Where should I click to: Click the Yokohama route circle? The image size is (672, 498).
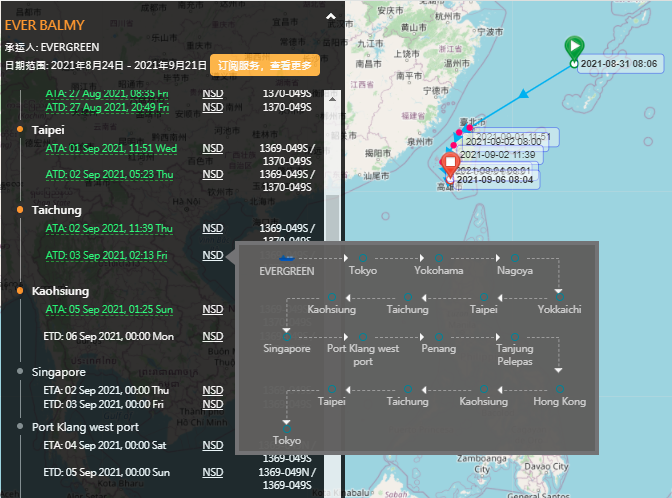point(439,258)
